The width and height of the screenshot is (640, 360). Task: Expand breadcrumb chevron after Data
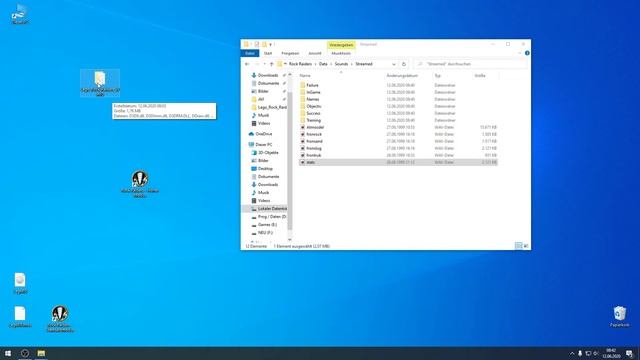(331, 64)
